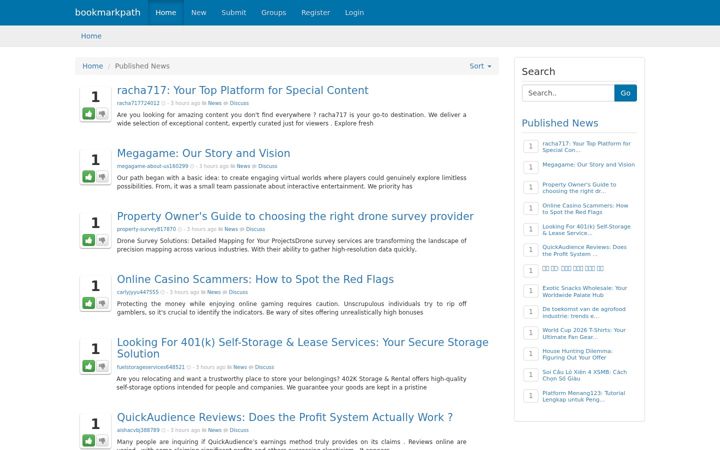Open Megagame Our Story and Vision title
Screen dimensions: 720x450
point(203,153)
